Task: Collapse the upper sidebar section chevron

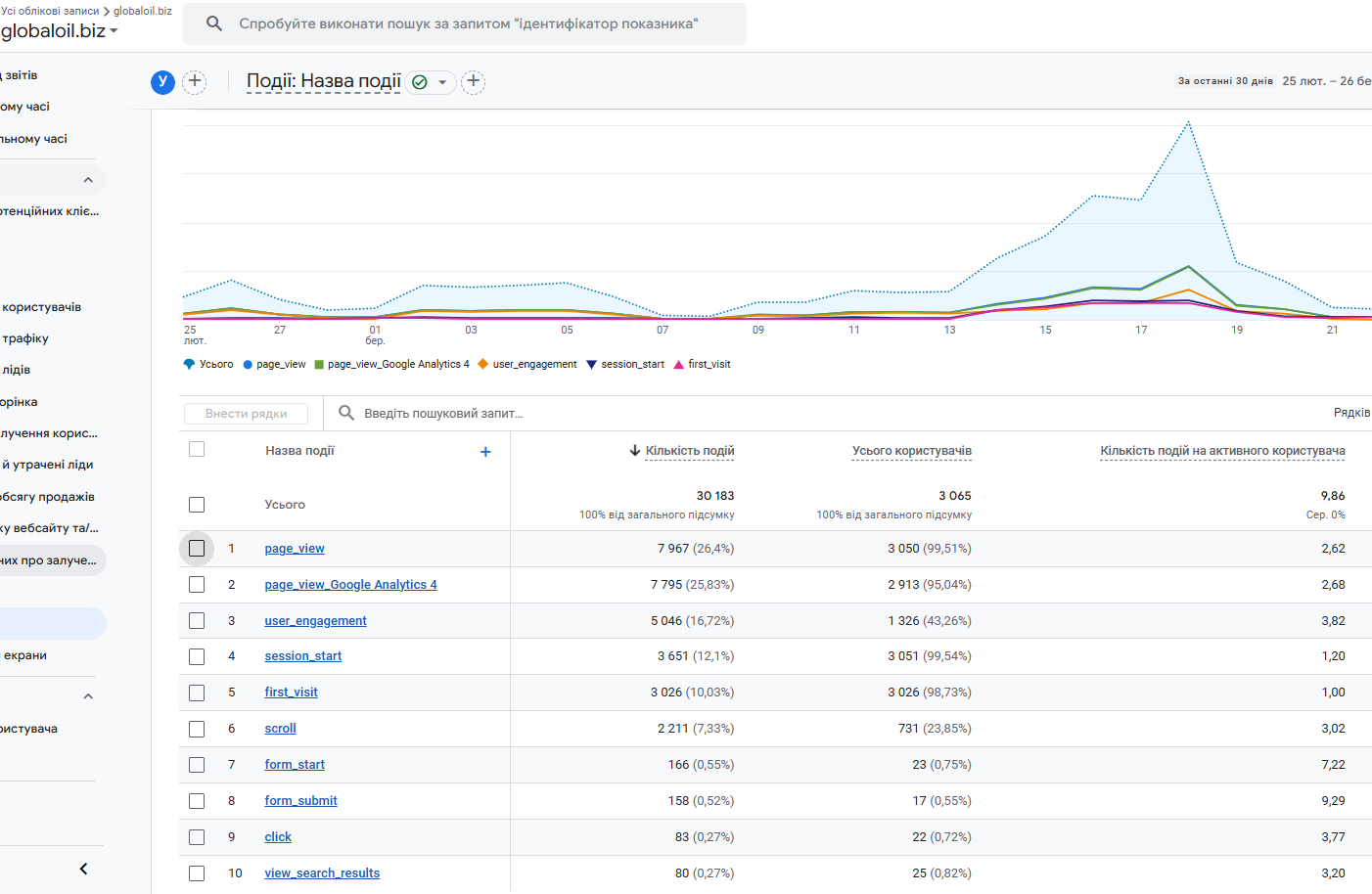Action: [88, 180]
